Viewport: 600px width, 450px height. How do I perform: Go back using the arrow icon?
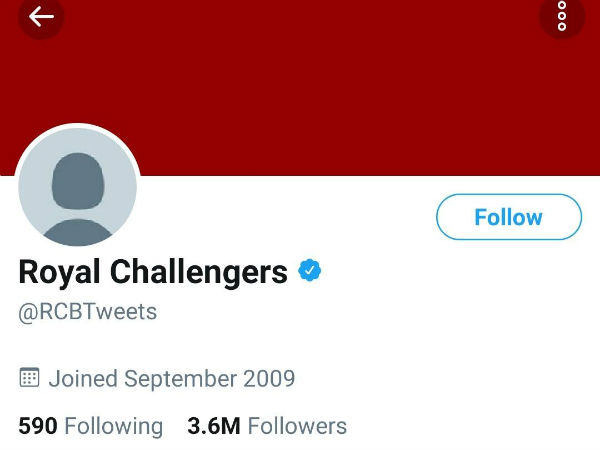(41, 17)
